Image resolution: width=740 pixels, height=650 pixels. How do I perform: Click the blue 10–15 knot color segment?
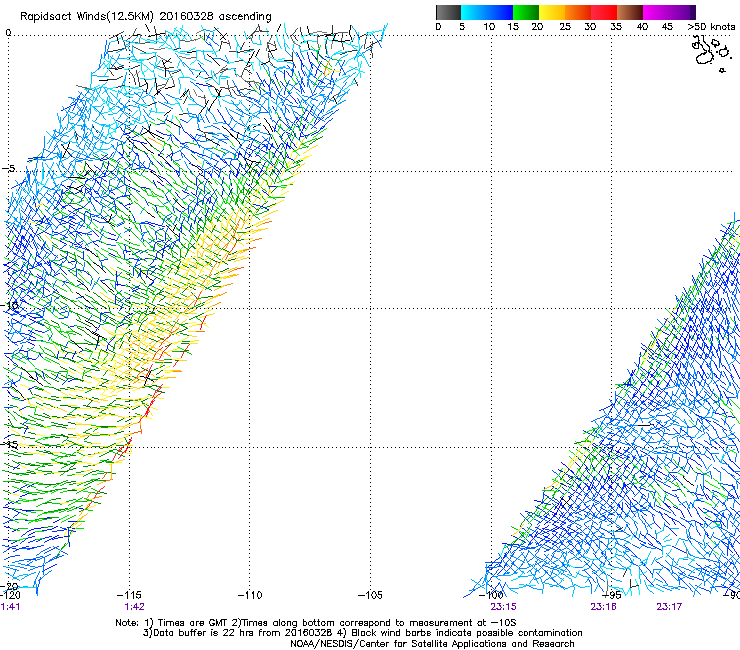(x=500, y=12)
